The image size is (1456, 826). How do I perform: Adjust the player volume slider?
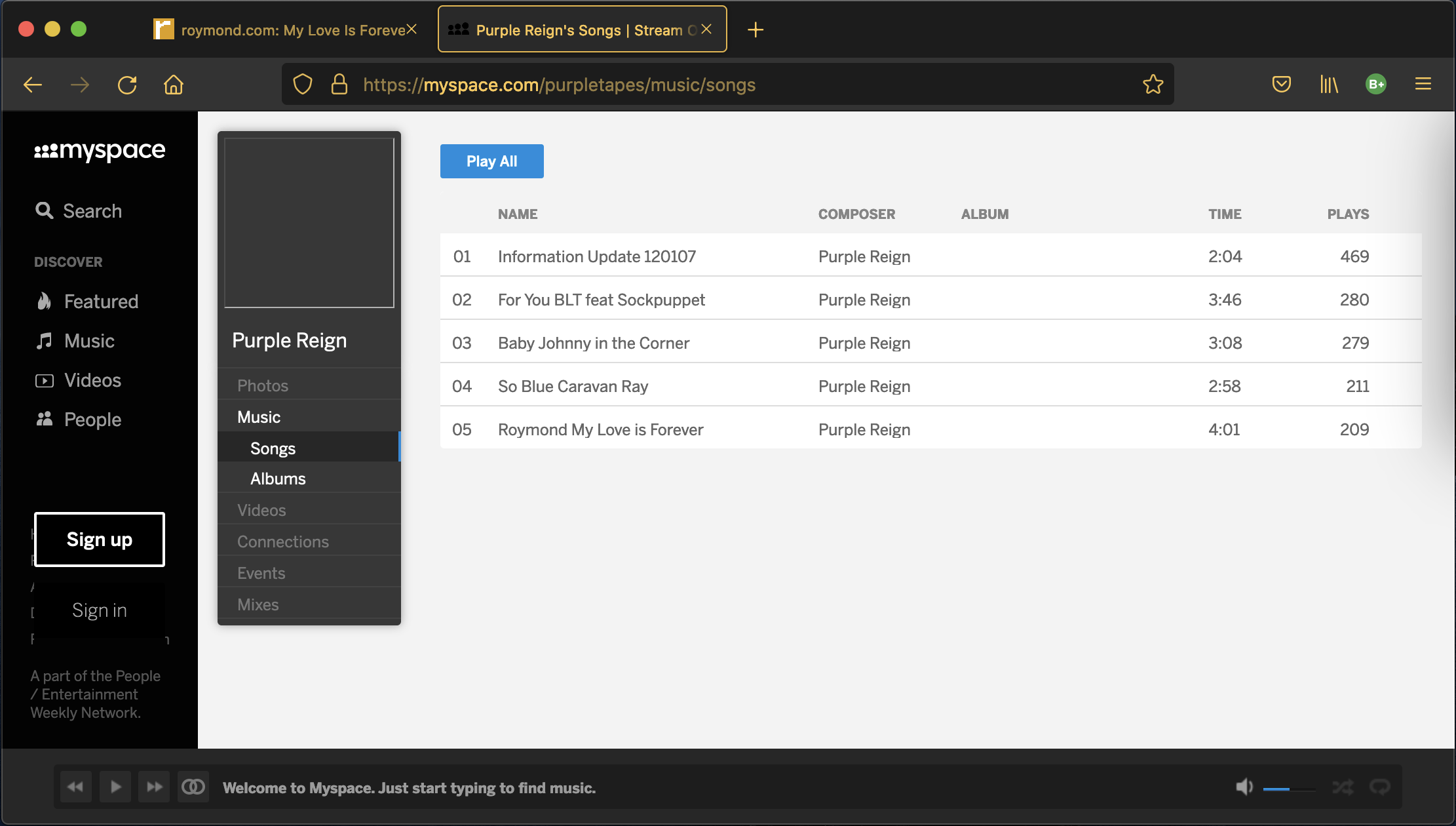[x=1289, y=789]
